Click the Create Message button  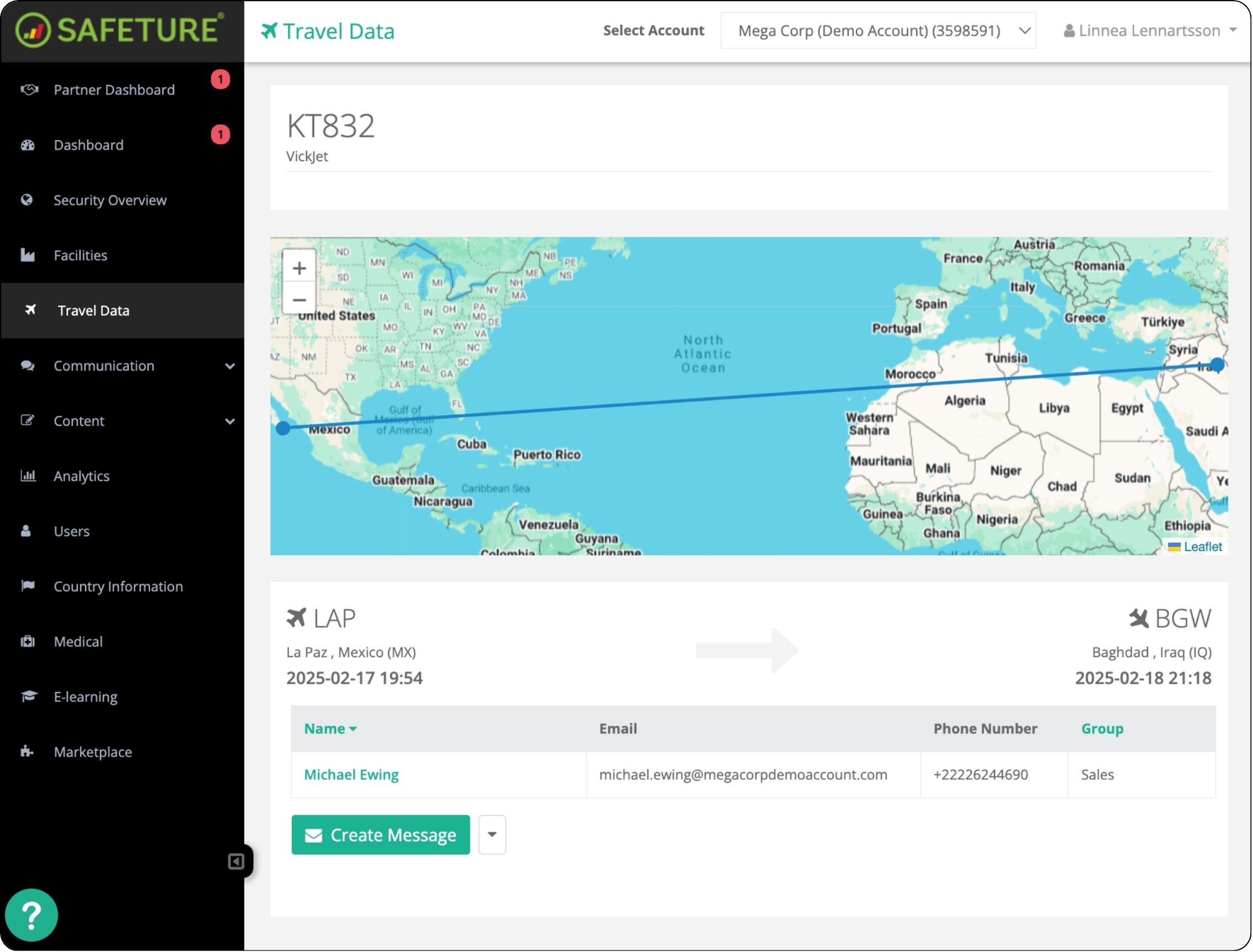380,835
